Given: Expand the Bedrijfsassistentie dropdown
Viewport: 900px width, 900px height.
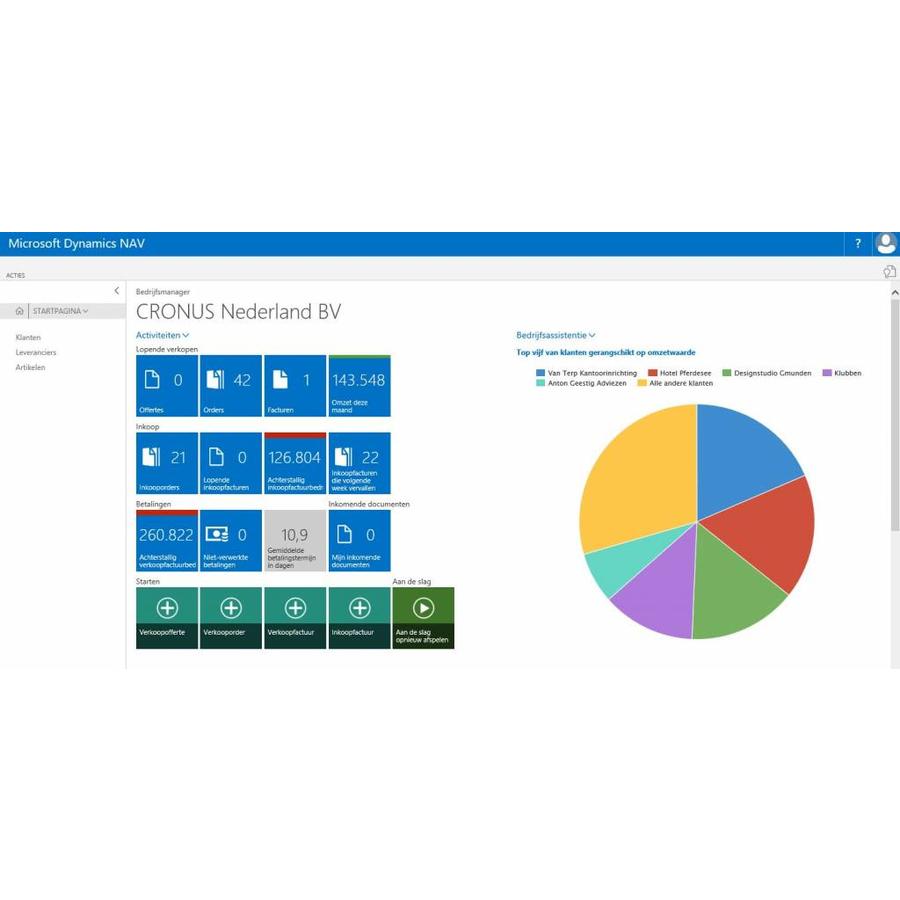Looking at the screenshot, I should click(x=556, y=335).
